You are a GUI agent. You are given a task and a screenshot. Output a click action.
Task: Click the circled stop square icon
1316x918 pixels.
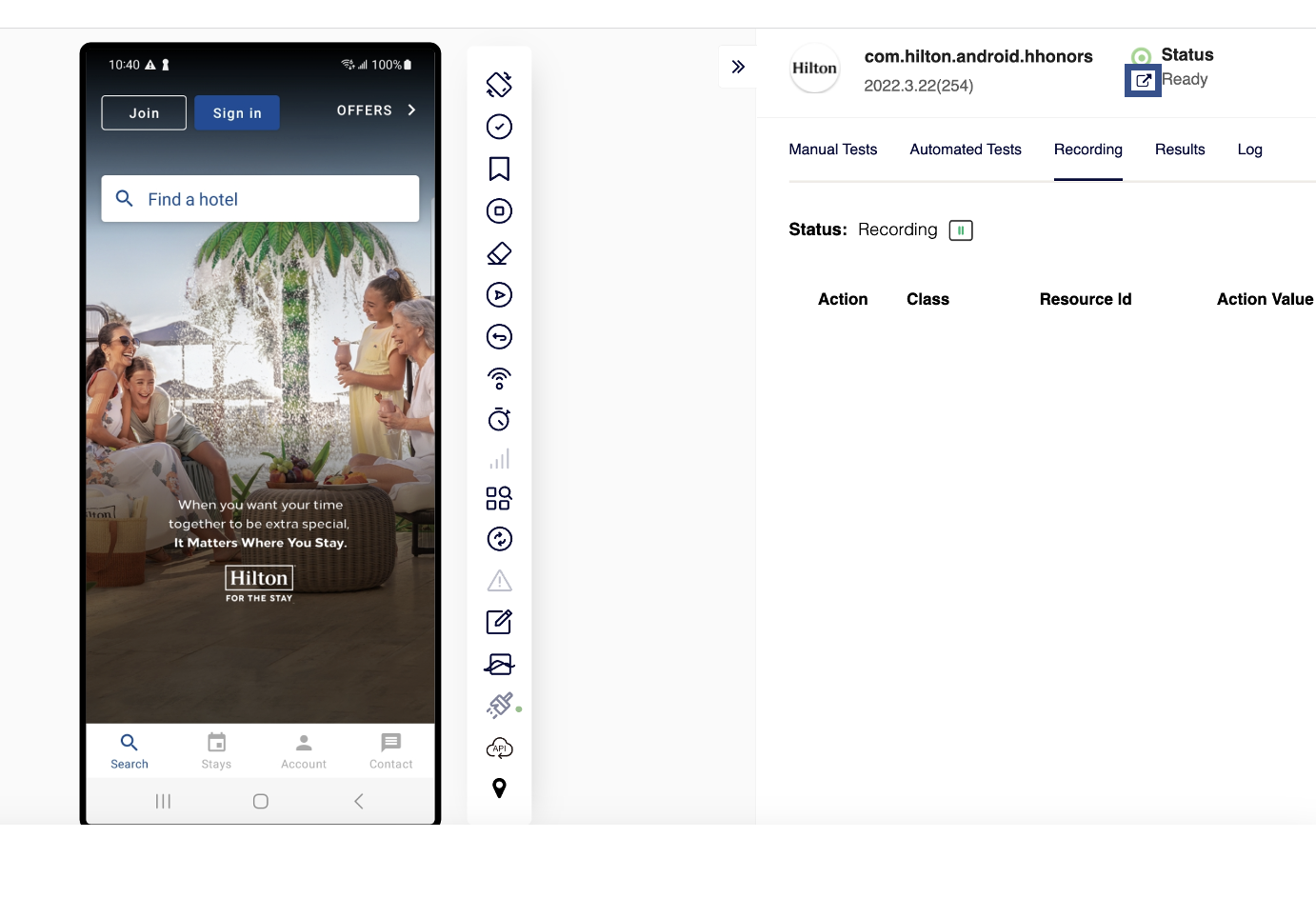[x=499, y=210]
